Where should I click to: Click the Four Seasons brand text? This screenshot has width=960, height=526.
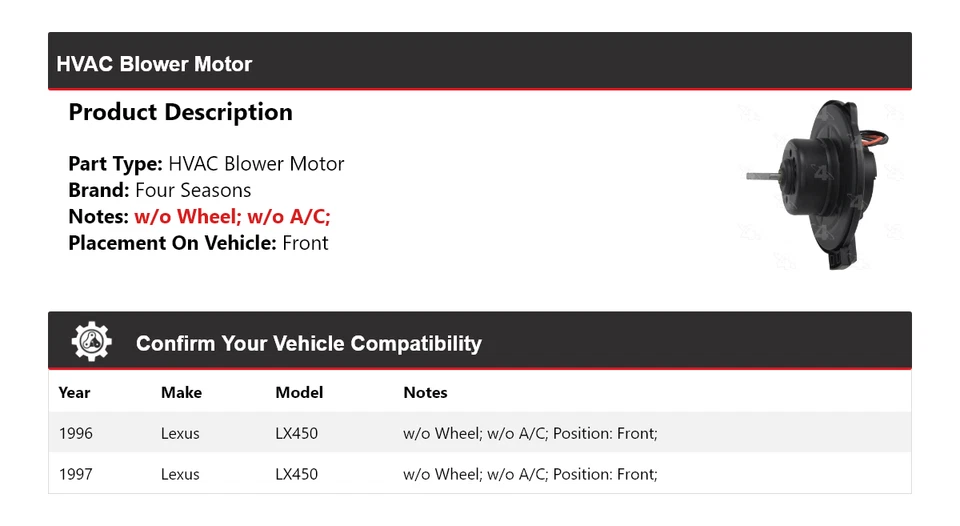coord(193,190)
